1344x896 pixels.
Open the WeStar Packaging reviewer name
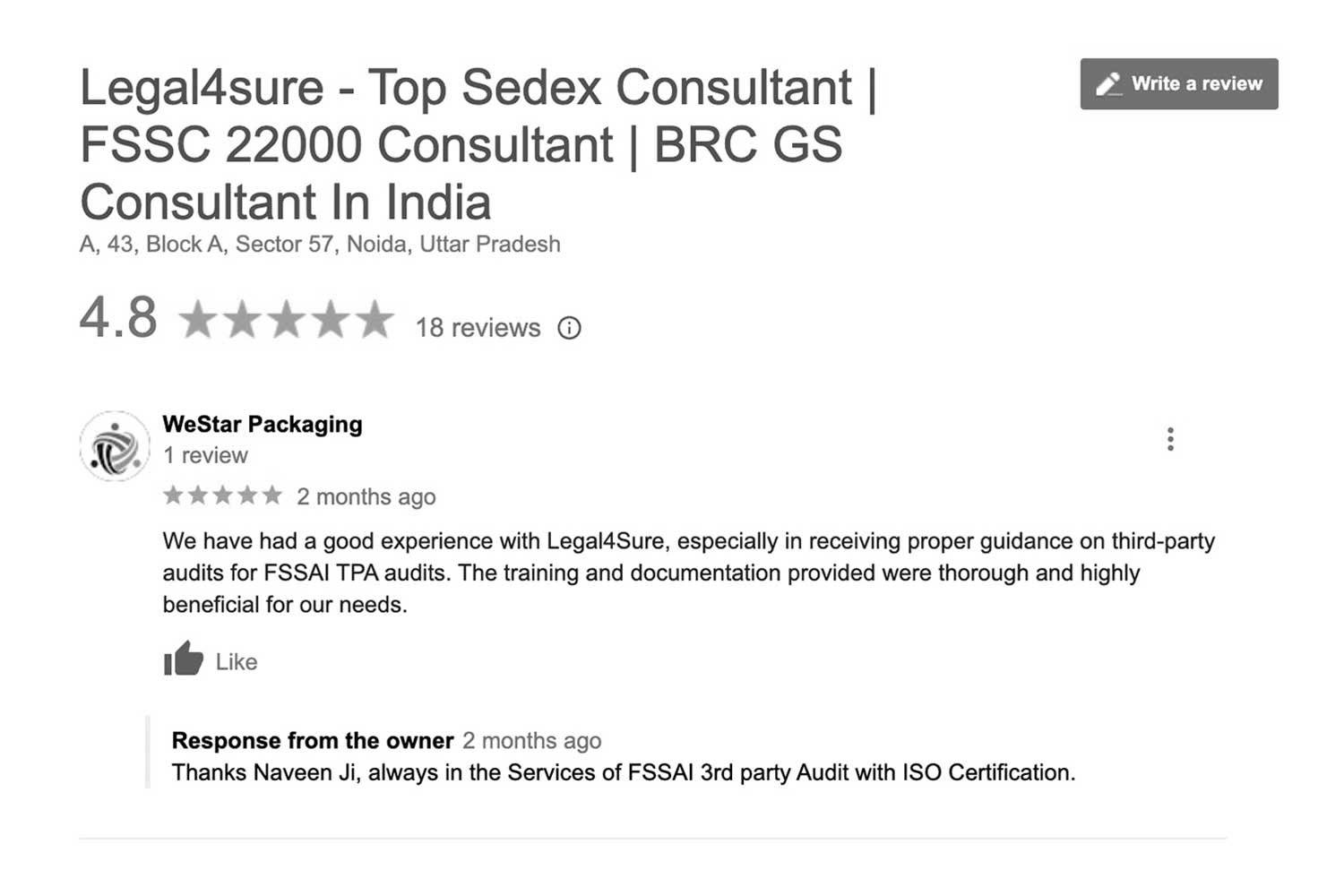(x=263, y=425)
